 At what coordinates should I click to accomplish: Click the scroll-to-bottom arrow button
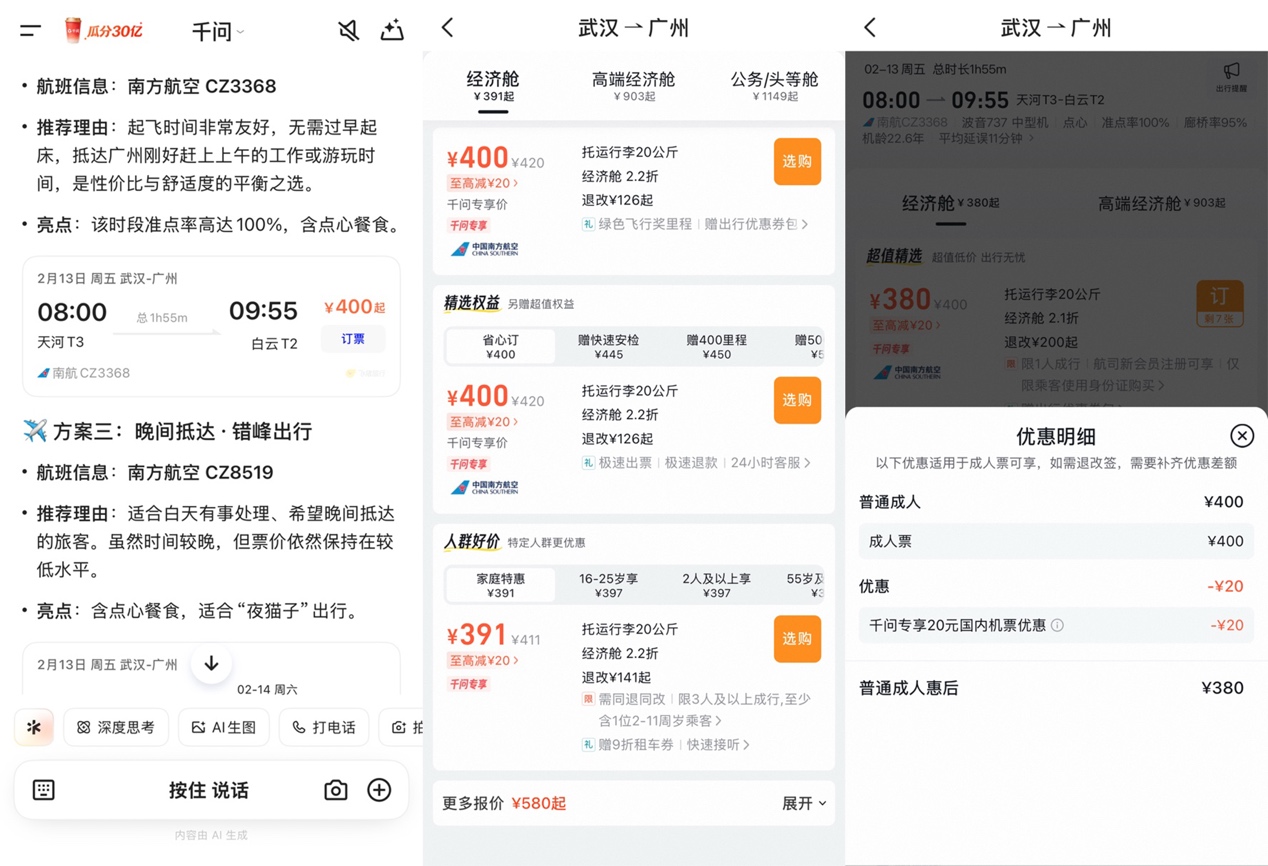pyautogui.click(x=211, y=664)
